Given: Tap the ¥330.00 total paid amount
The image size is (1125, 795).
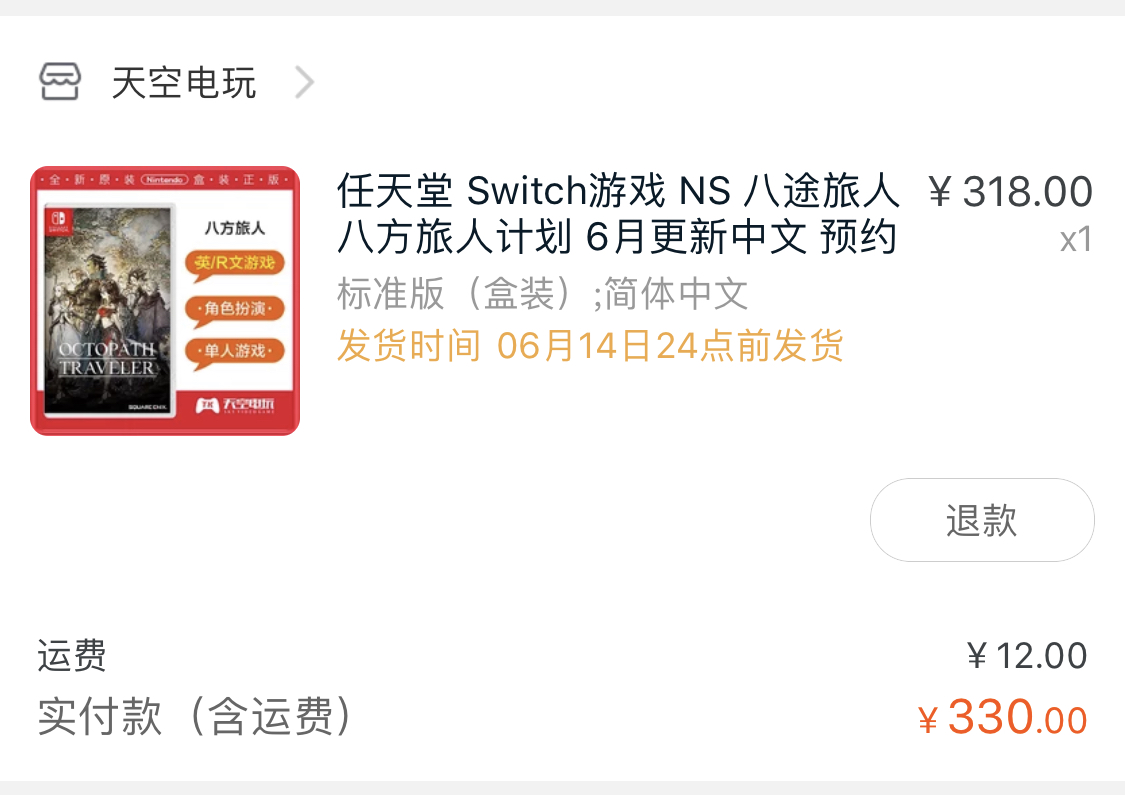Looking at the screenshot, I should click(x=1003, y=717).
